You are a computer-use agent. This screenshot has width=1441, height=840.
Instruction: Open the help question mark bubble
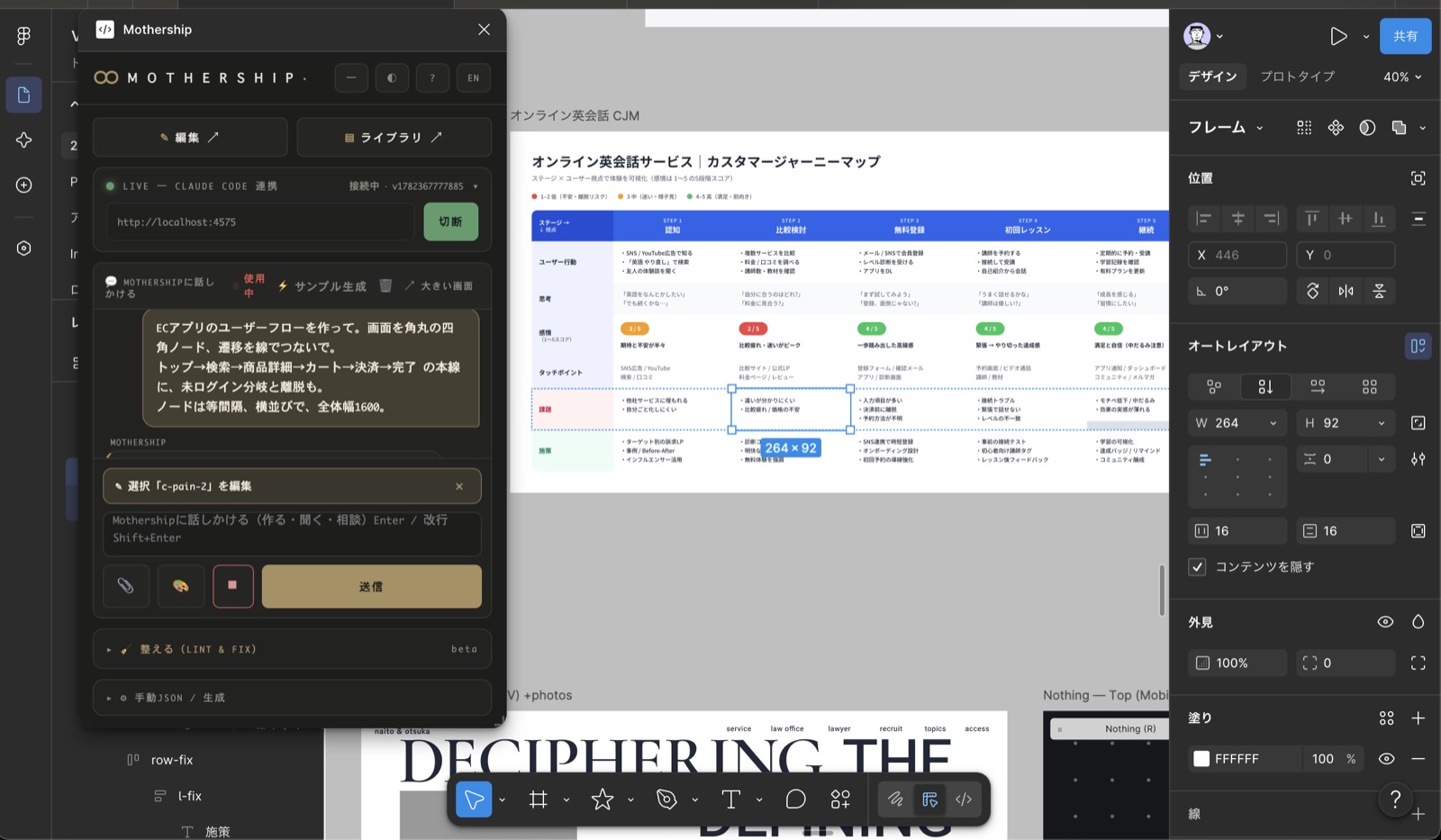pos(1395,799)
